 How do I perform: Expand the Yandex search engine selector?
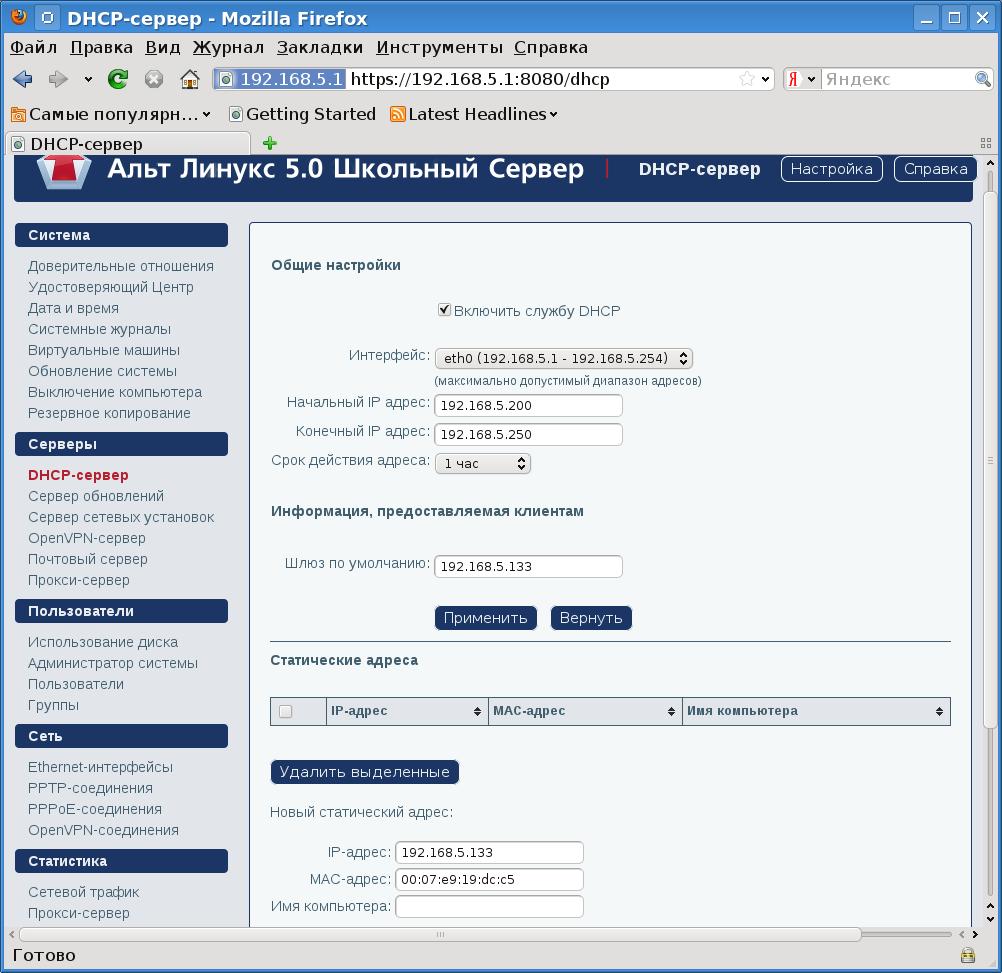click(801, 79)
